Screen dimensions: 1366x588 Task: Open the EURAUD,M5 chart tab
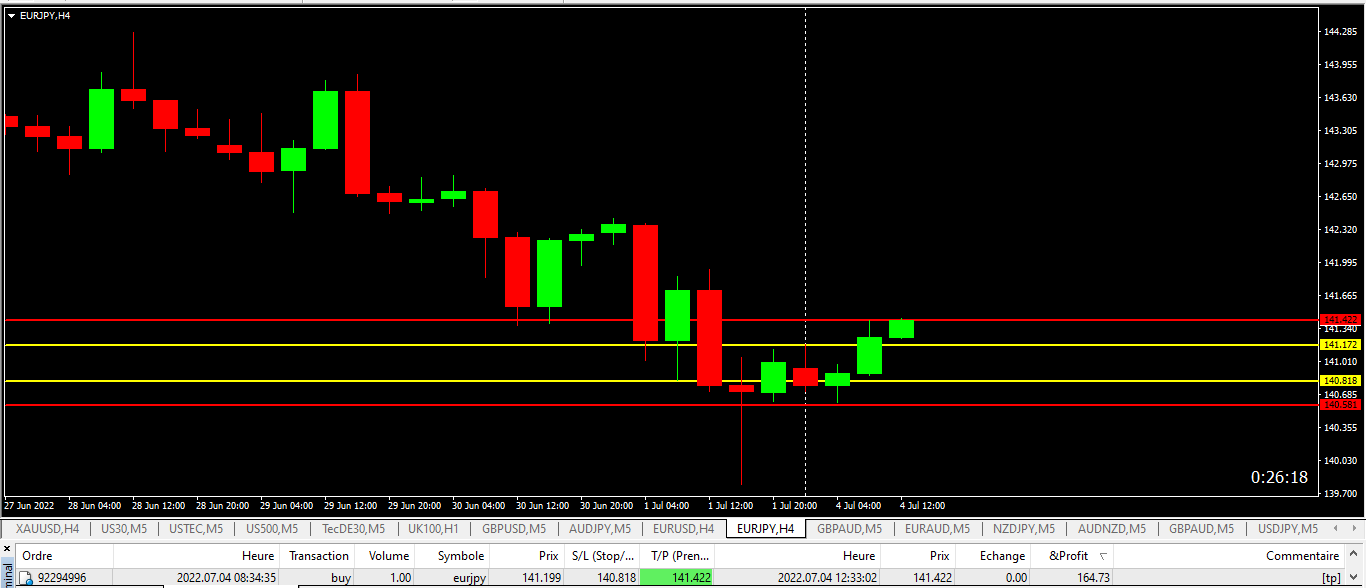(x=937, y=528)
